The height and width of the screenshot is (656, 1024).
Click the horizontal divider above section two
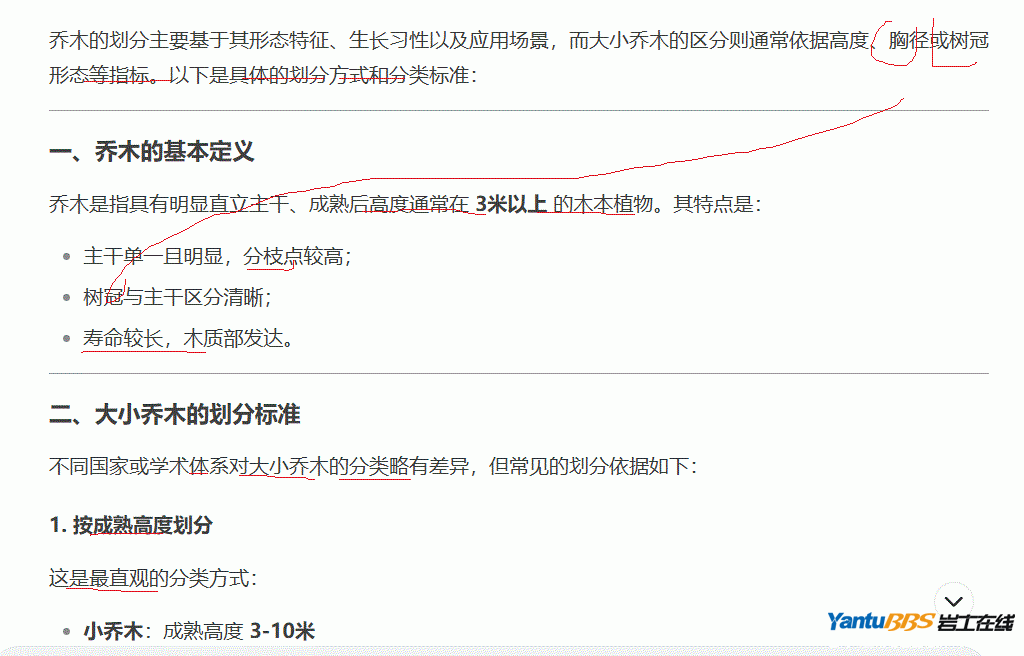point(518,373)
